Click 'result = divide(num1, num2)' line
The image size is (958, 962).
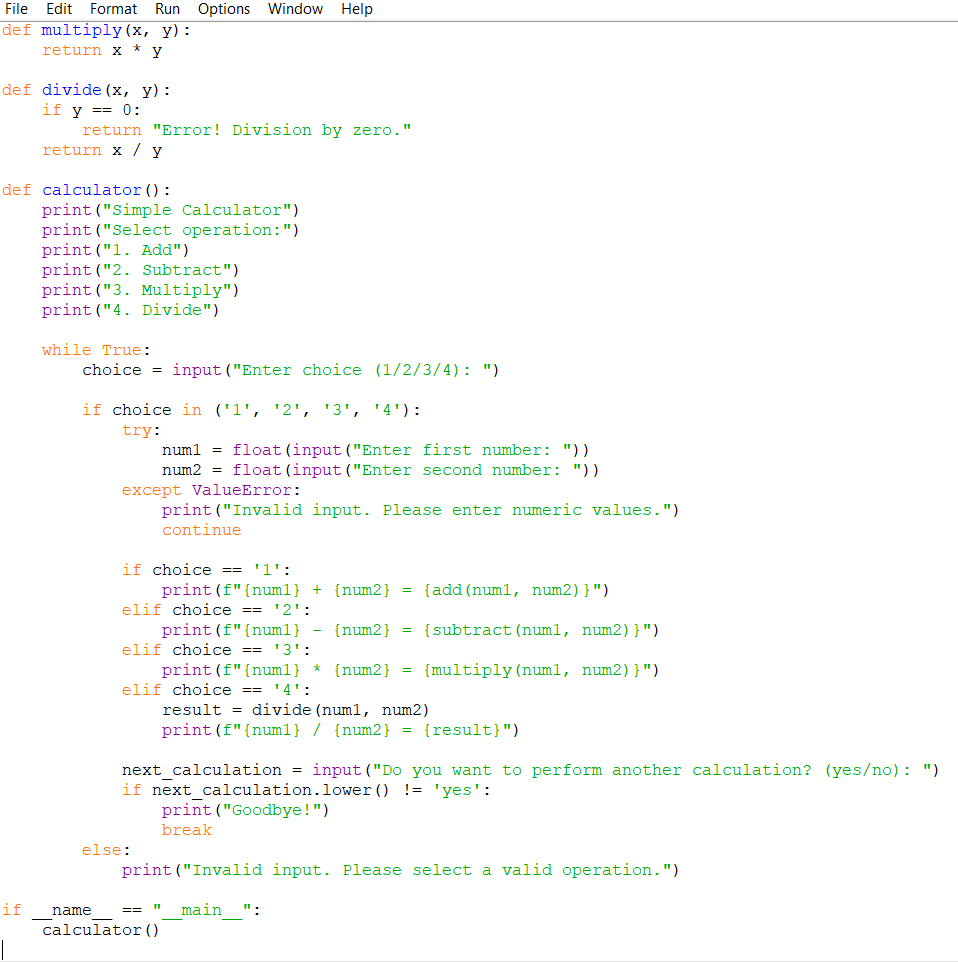pos(295,710)
